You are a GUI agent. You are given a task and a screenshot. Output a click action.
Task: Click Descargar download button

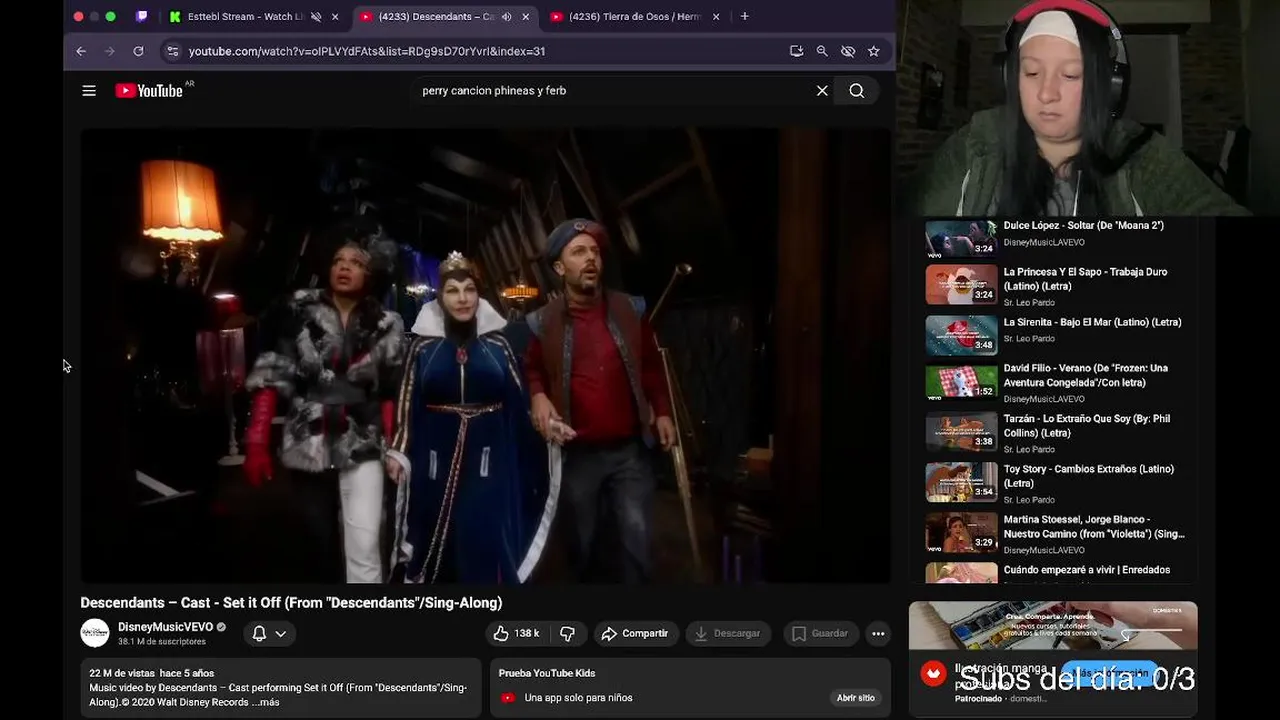tap(727, 633)
